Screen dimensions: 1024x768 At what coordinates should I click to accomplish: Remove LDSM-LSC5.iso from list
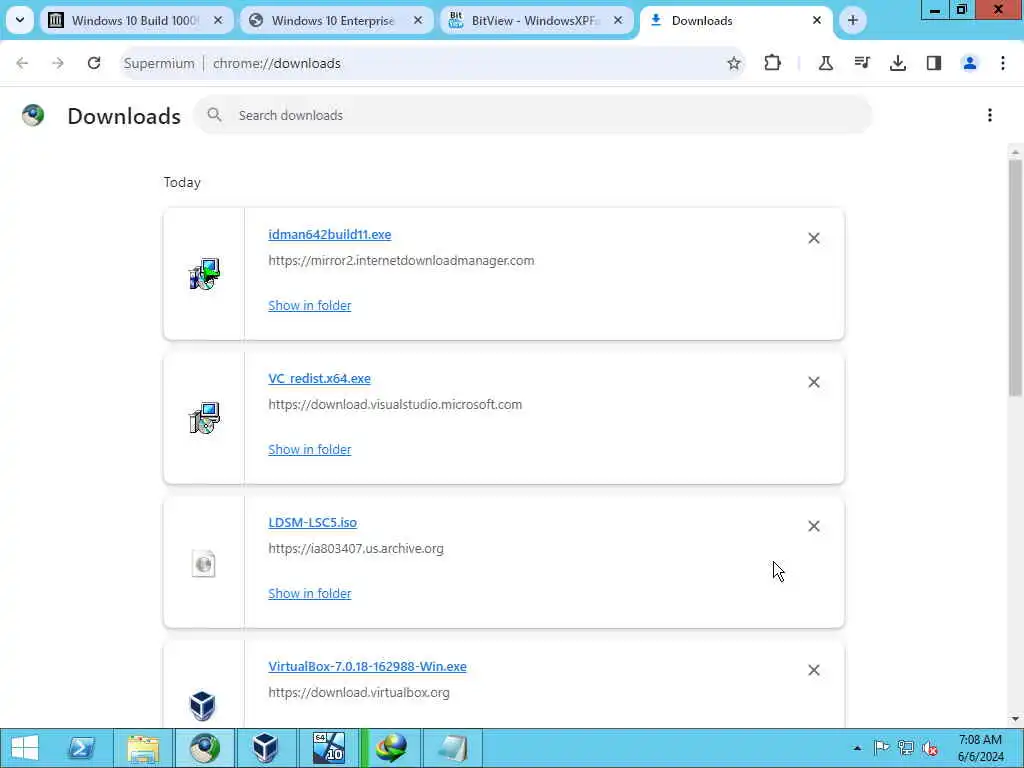pyautogui.click(x=814, y=526)
